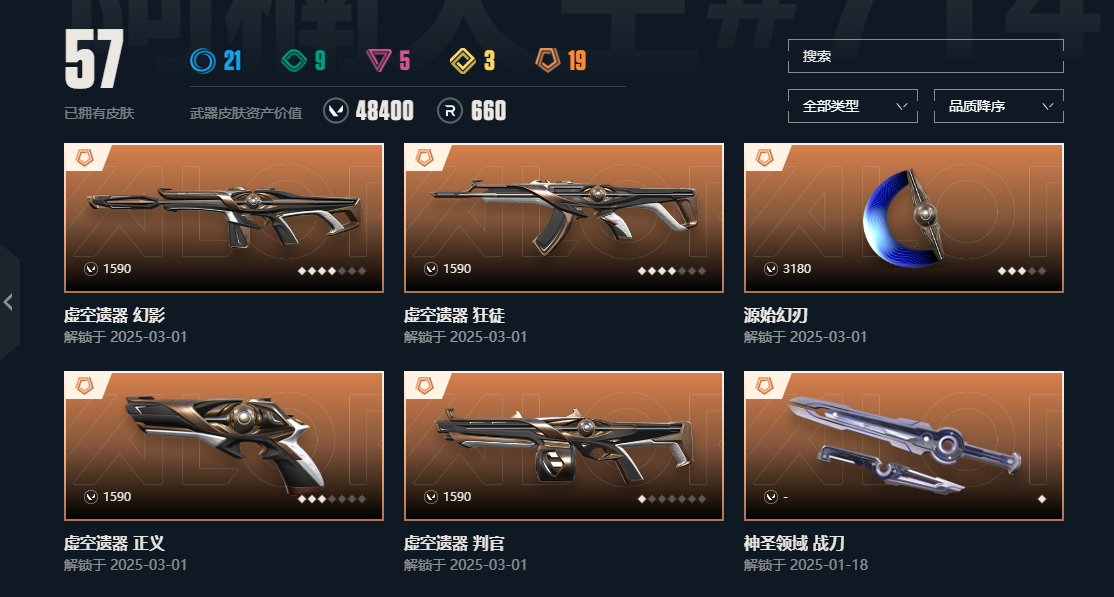Open the 品质降序 sort dropdown
The width and height of the screenshot is (1114, 597).
(998, 106)
